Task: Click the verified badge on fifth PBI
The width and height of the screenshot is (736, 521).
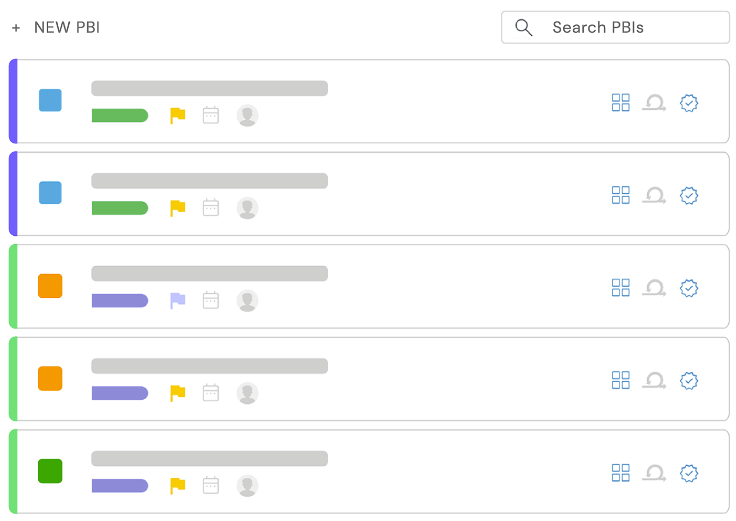Action: coord(689,473)
